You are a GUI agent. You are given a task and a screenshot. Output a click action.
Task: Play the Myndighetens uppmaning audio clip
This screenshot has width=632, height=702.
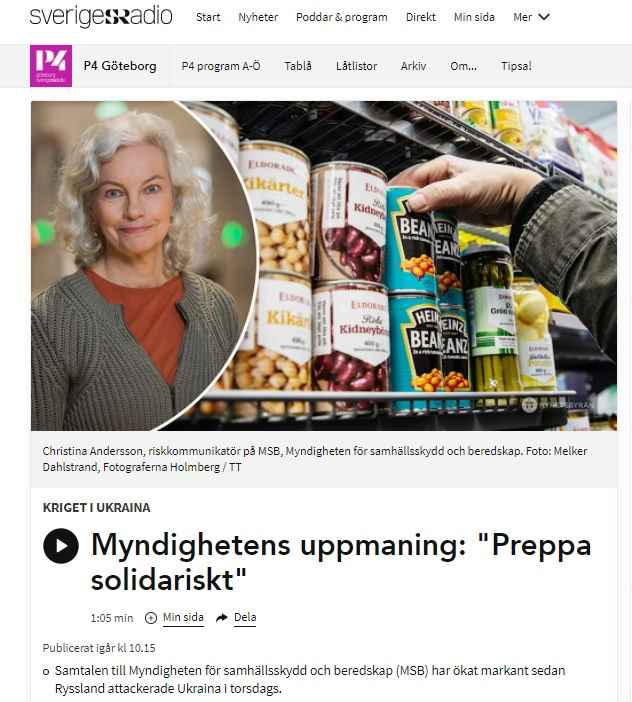click(x=61, y=545)
